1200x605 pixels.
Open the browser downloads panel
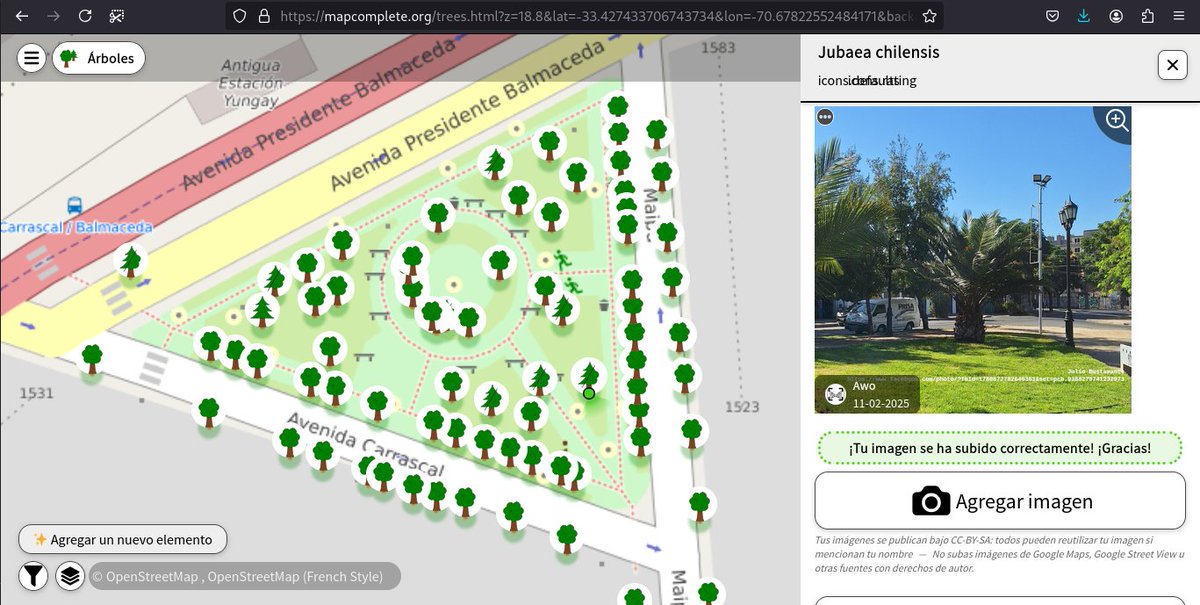point(1084,16)
